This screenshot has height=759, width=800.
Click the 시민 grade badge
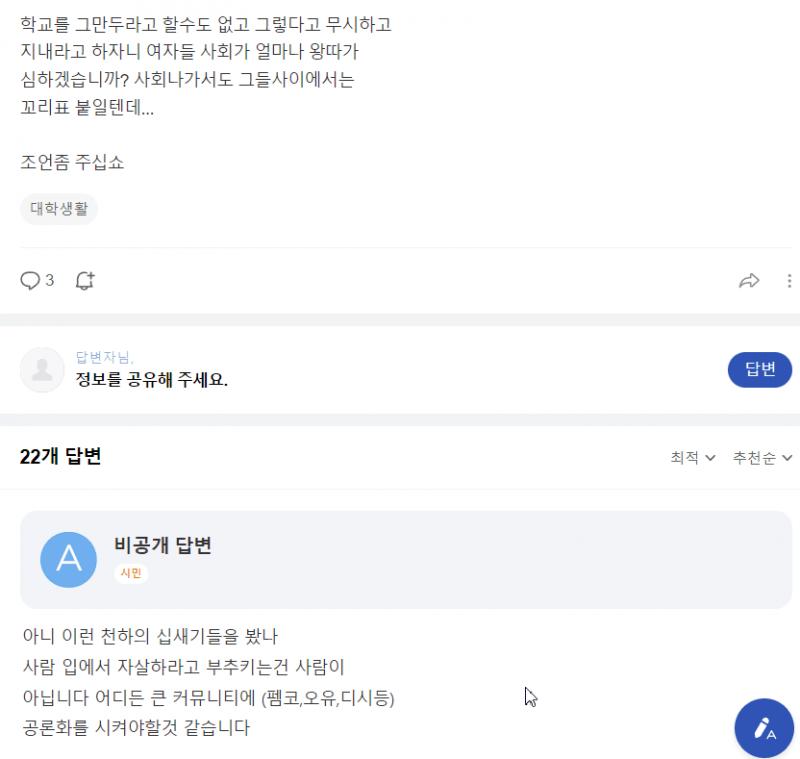point(132,574)
